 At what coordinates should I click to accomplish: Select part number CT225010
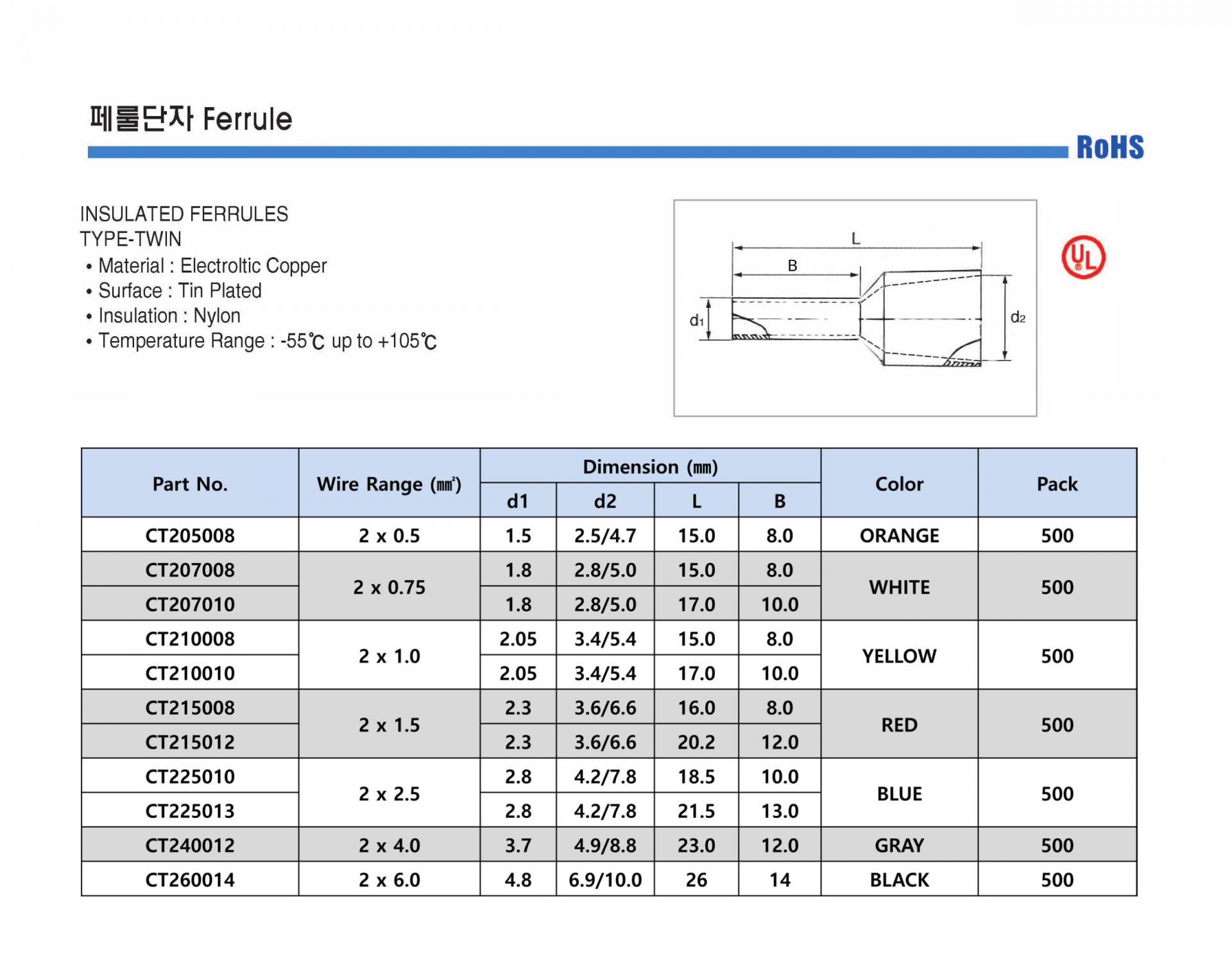(x=190, y=776)
